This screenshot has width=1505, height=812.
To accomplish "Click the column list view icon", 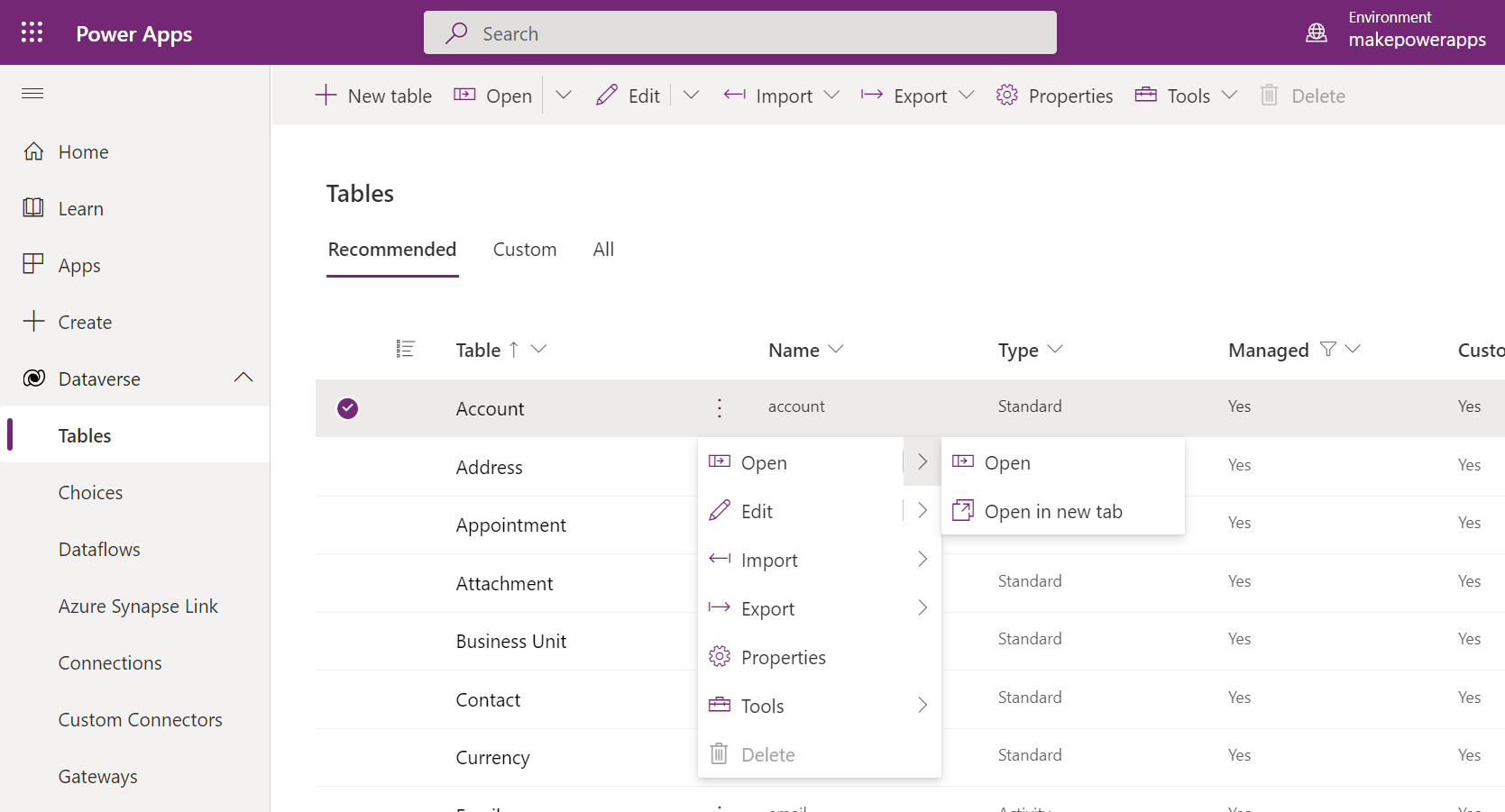I will [405, 350].
